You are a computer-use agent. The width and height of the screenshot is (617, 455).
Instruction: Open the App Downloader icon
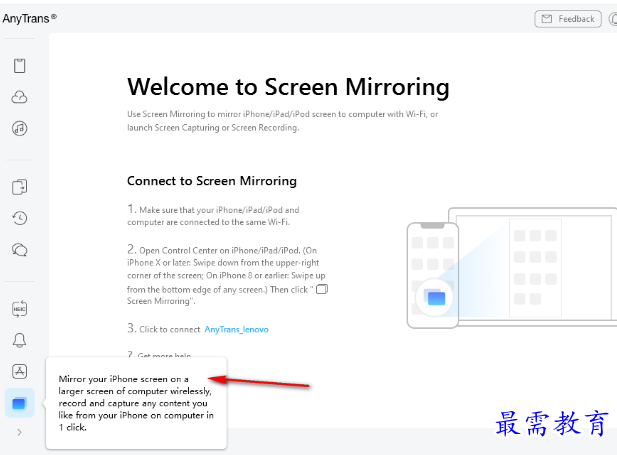point(20,371)
